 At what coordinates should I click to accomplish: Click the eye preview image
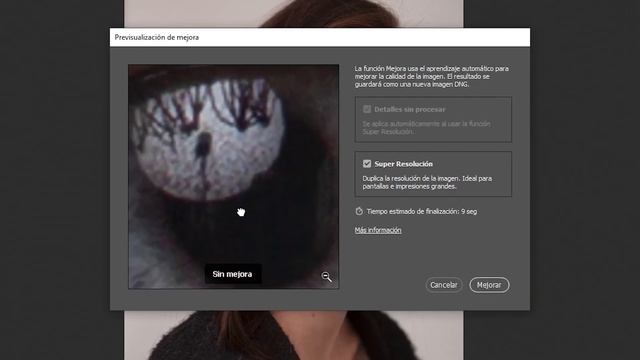click(233, 176)
